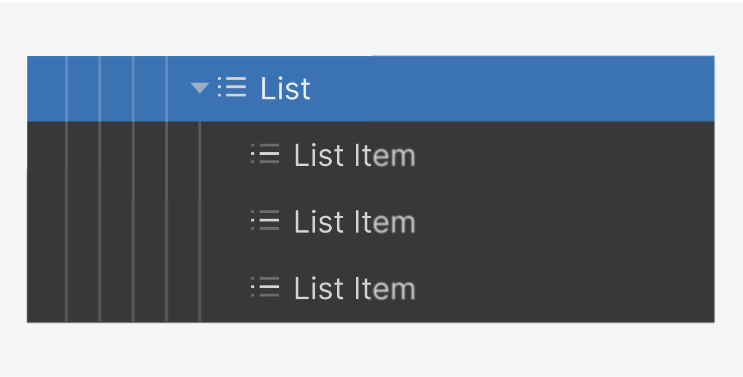Click the bulleted-list icon beside the List label

pos(232,88)
